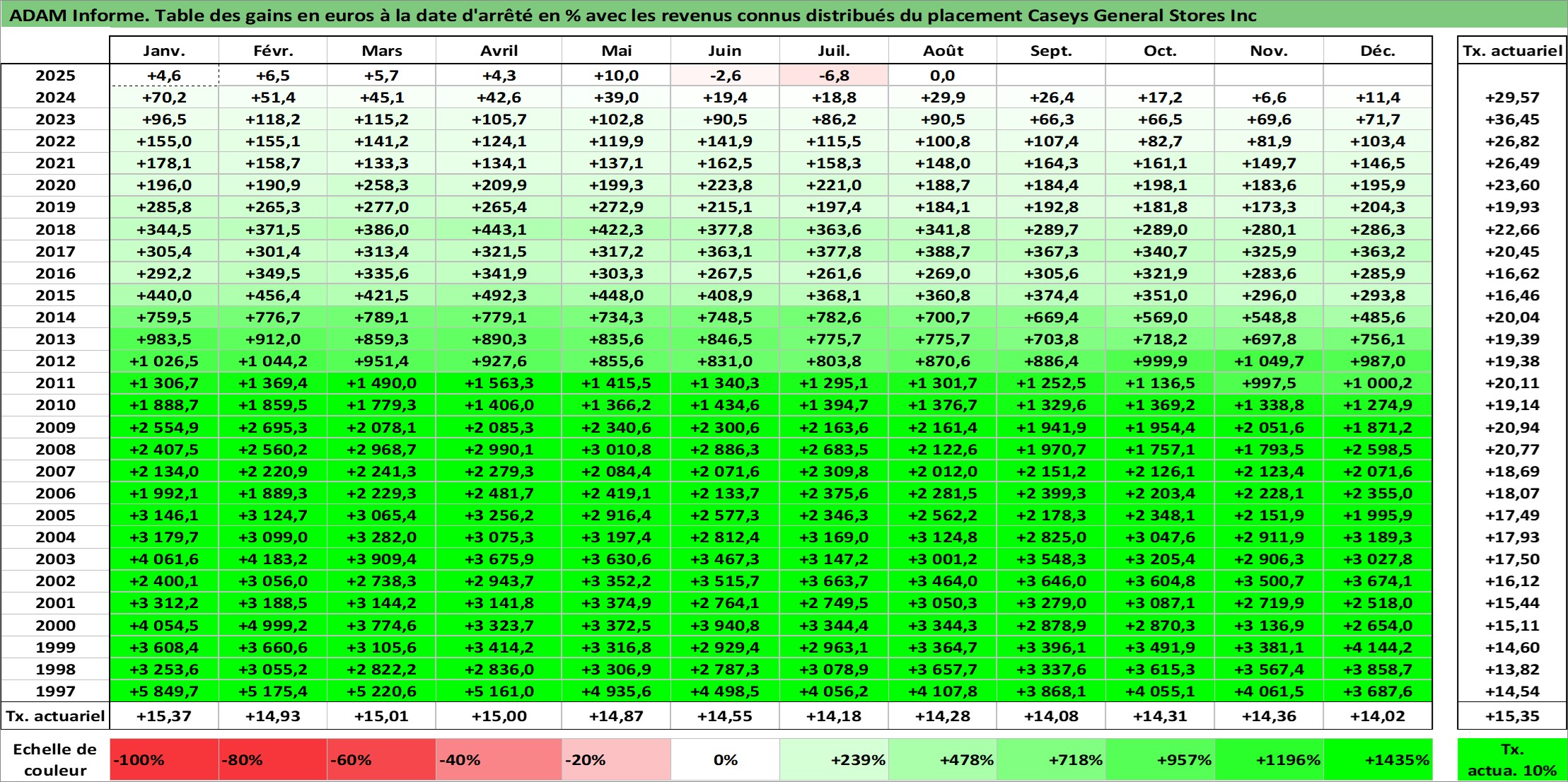Click +15,37 in the bottom Tx. actuariel row
1568x782 pixels.
tap(164, 716)
